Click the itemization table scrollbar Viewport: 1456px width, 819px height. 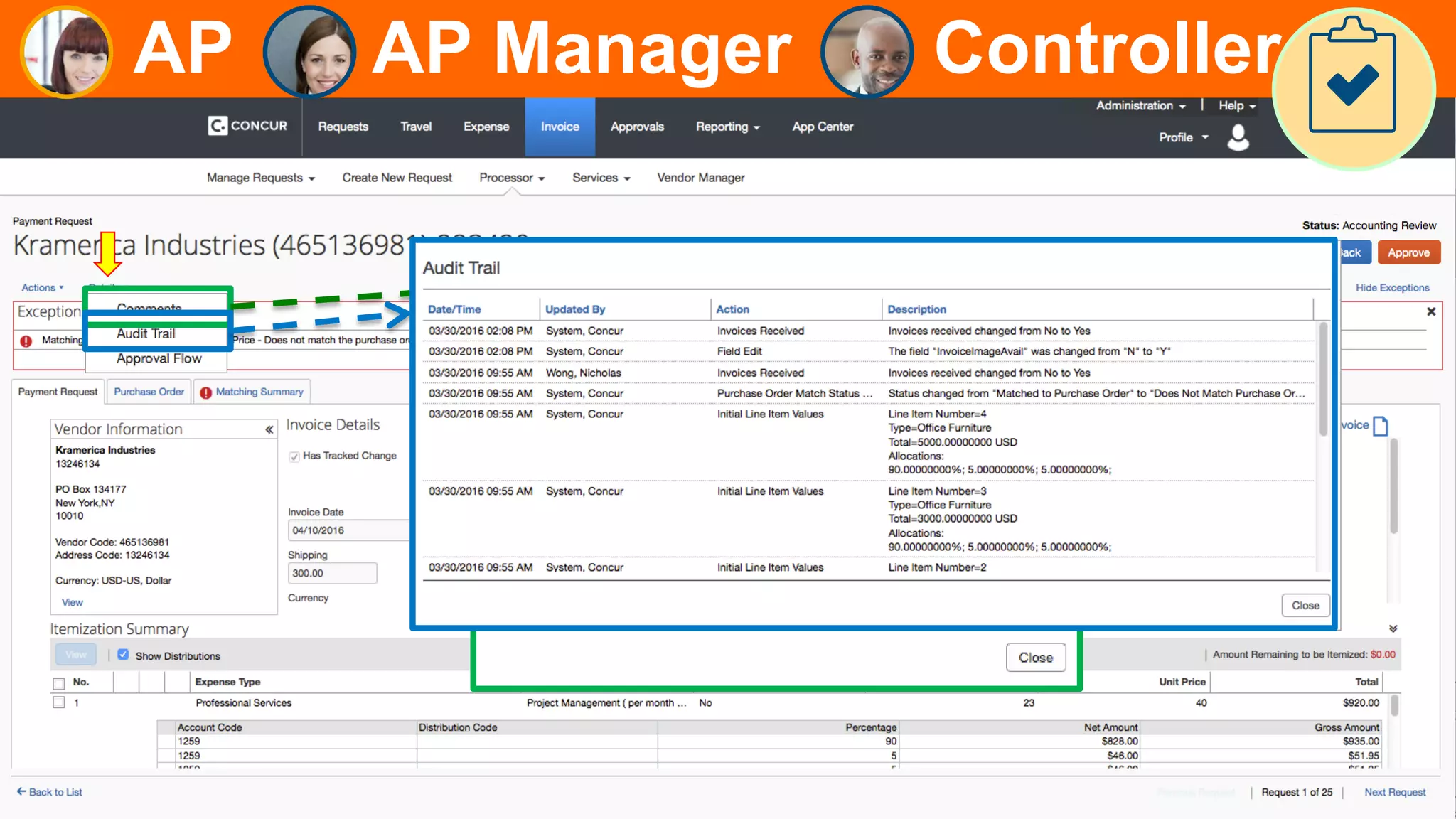(1394, 705)
